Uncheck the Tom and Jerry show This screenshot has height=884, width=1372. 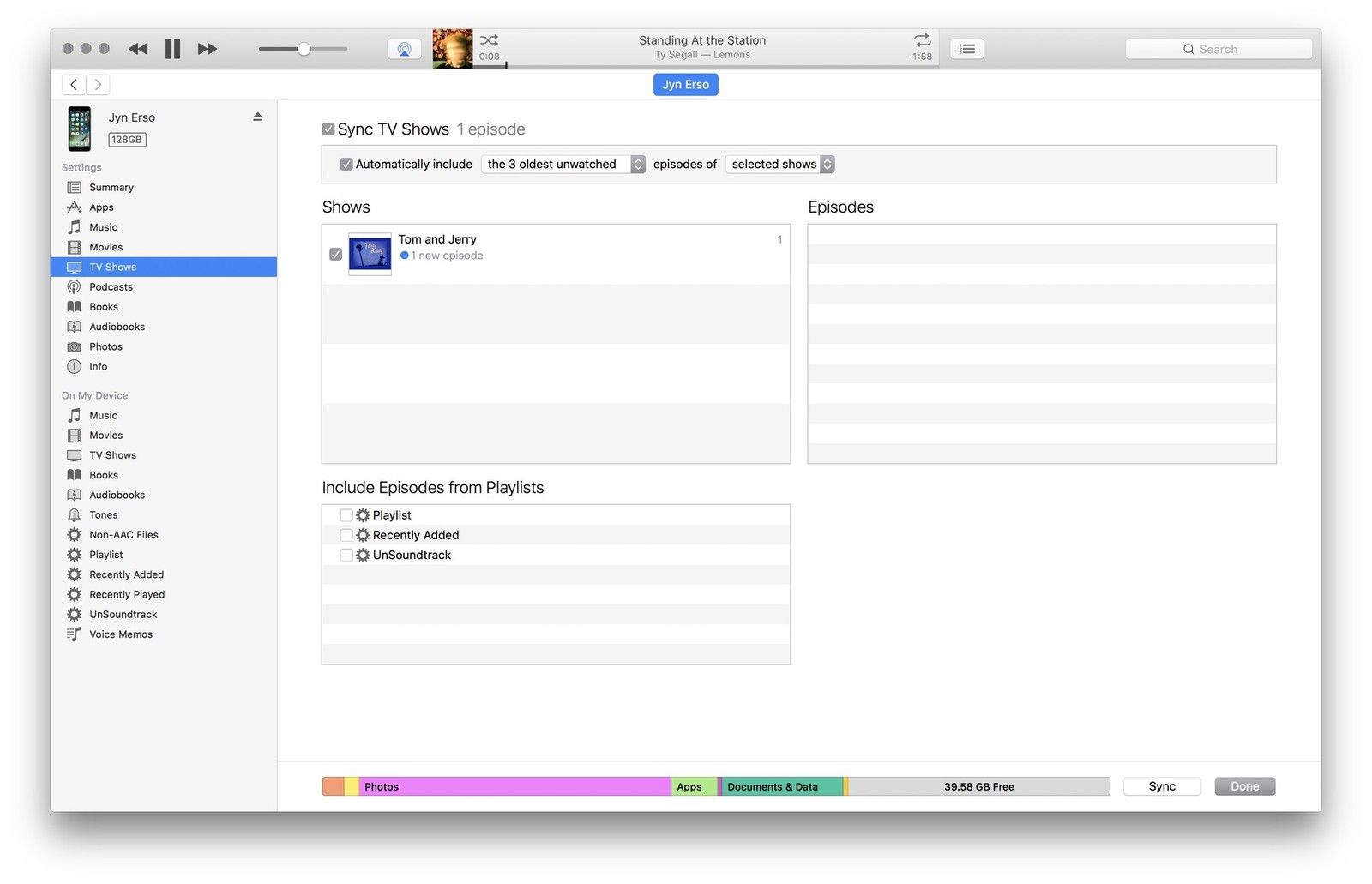tap(336, 255)
